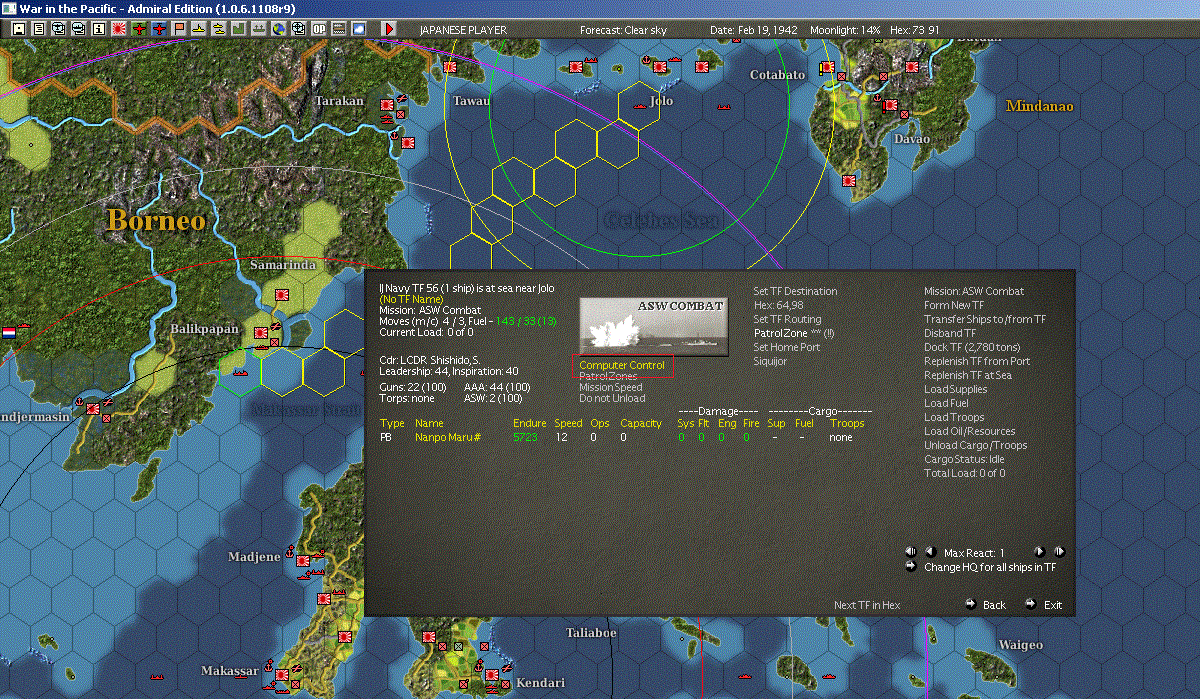Click Replenish TF from Port
Screen dimensions: 1200x699
coord(977,361)
